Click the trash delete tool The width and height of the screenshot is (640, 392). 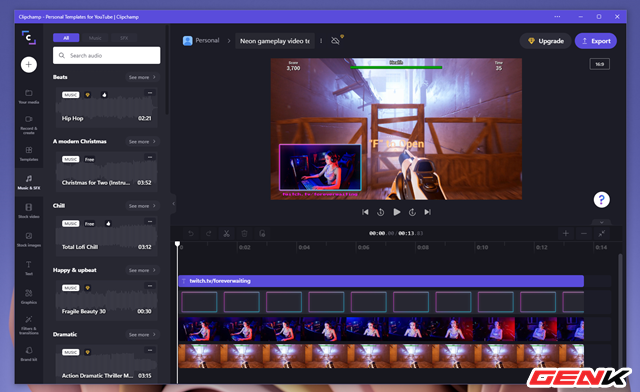click(x=244, y=234)
